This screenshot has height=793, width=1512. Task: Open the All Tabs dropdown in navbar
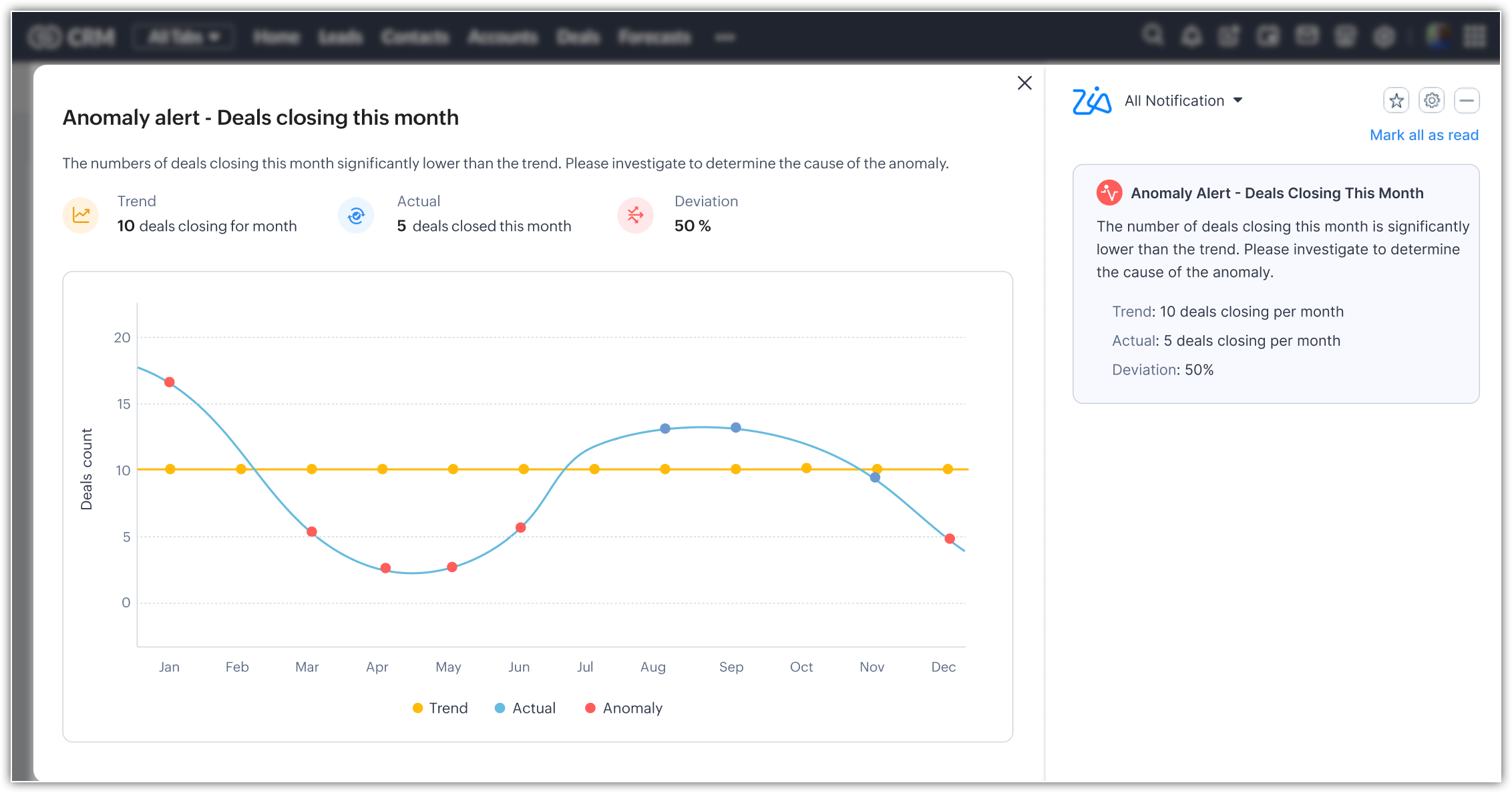[x=183, y=37]
